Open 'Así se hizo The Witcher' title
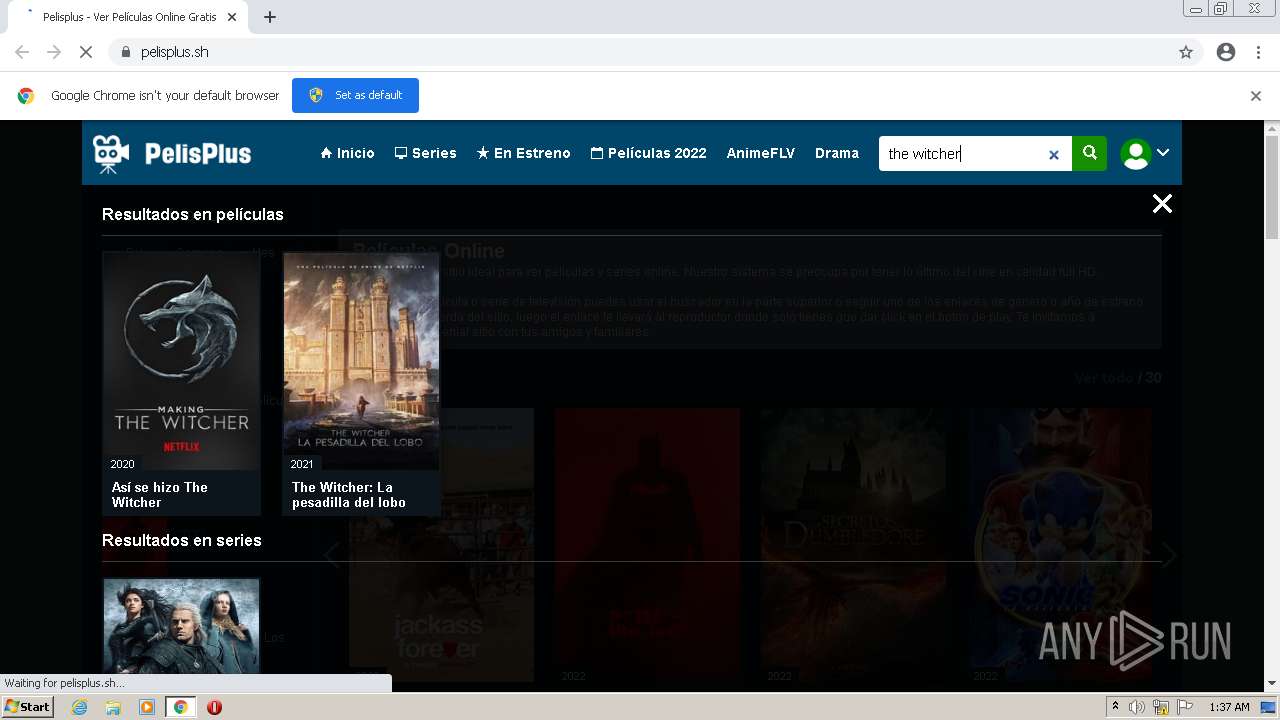The width and height of the screenshot is (1280, 720). click(160, 494)
